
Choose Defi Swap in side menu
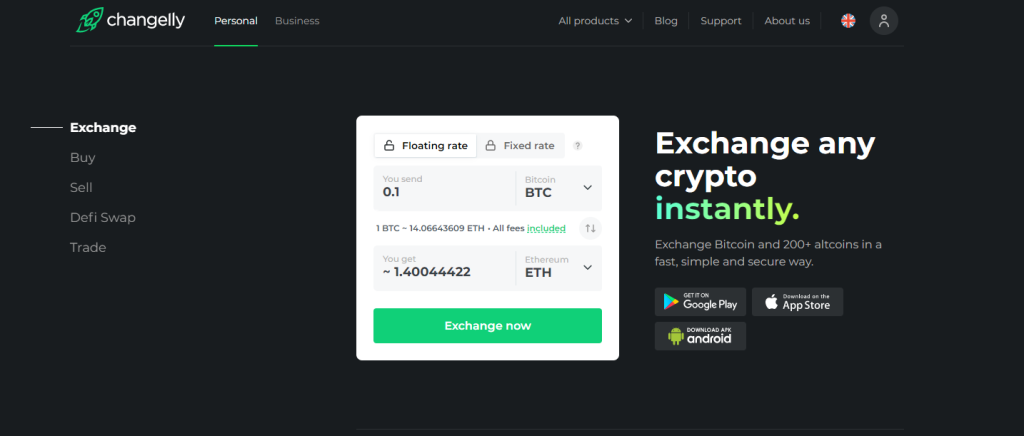click(103, 217)
